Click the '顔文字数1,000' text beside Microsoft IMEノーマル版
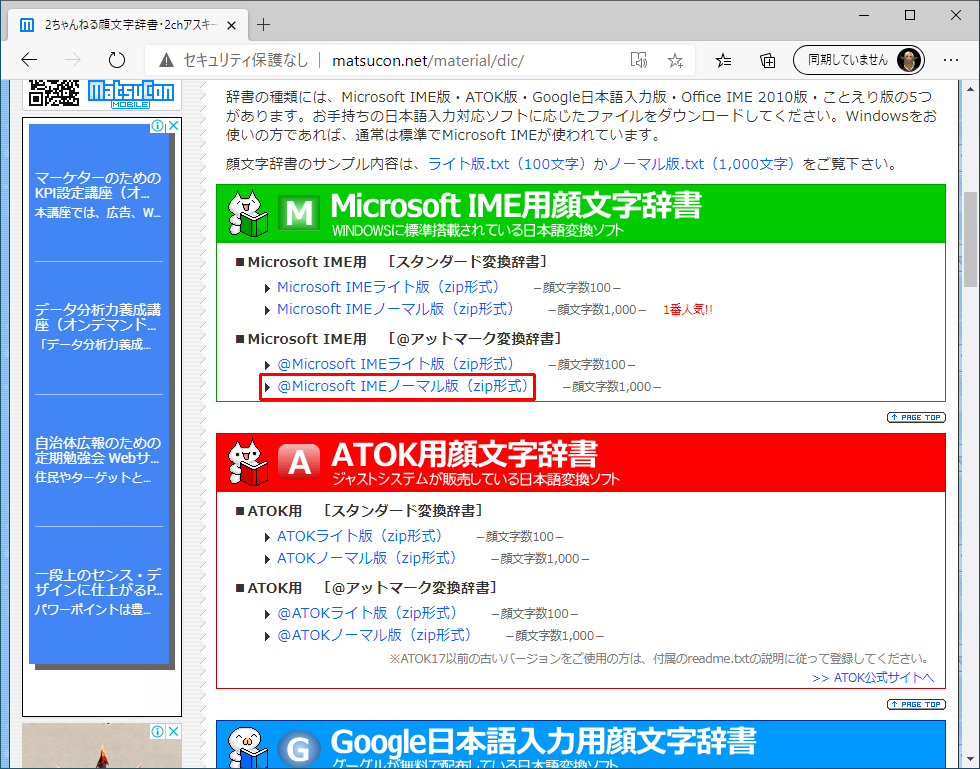Image resolution: width=980 pixels, height=769 pixels. [596, 309]
